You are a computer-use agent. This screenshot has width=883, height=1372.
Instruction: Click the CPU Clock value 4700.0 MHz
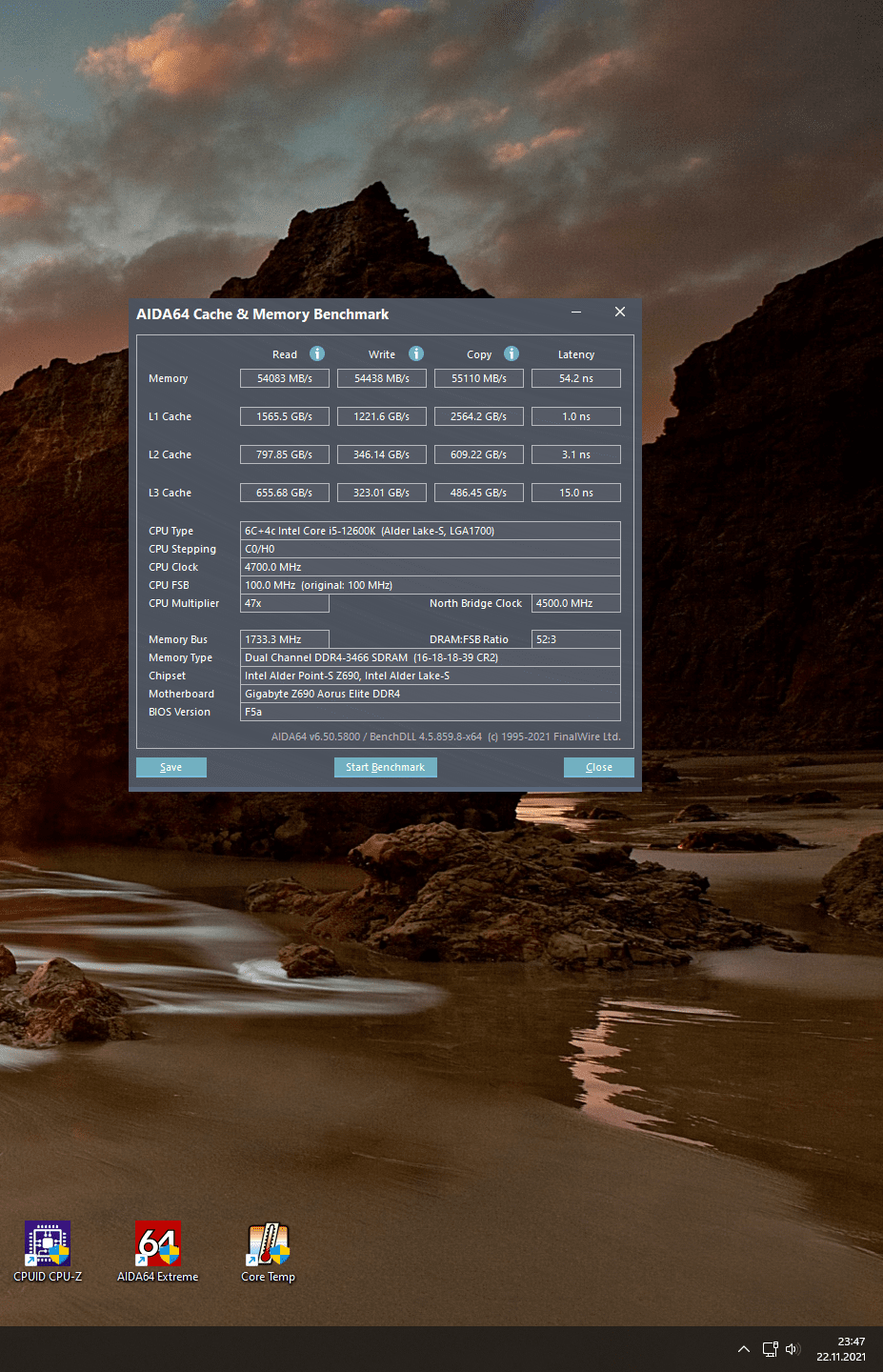(431, 567)
